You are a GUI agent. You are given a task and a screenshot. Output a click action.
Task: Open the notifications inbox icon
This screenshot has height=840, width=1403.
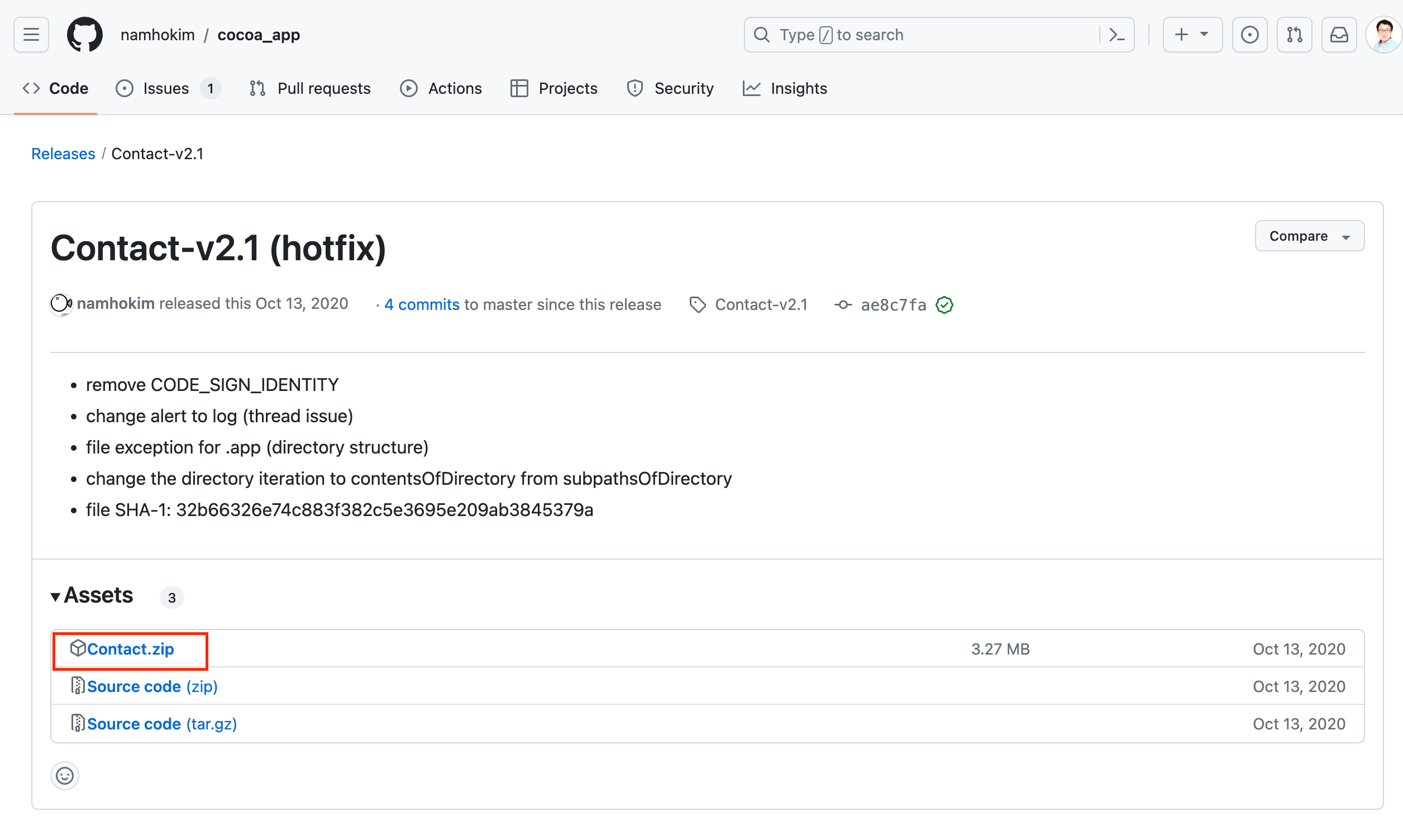[x=1339, y=35]
